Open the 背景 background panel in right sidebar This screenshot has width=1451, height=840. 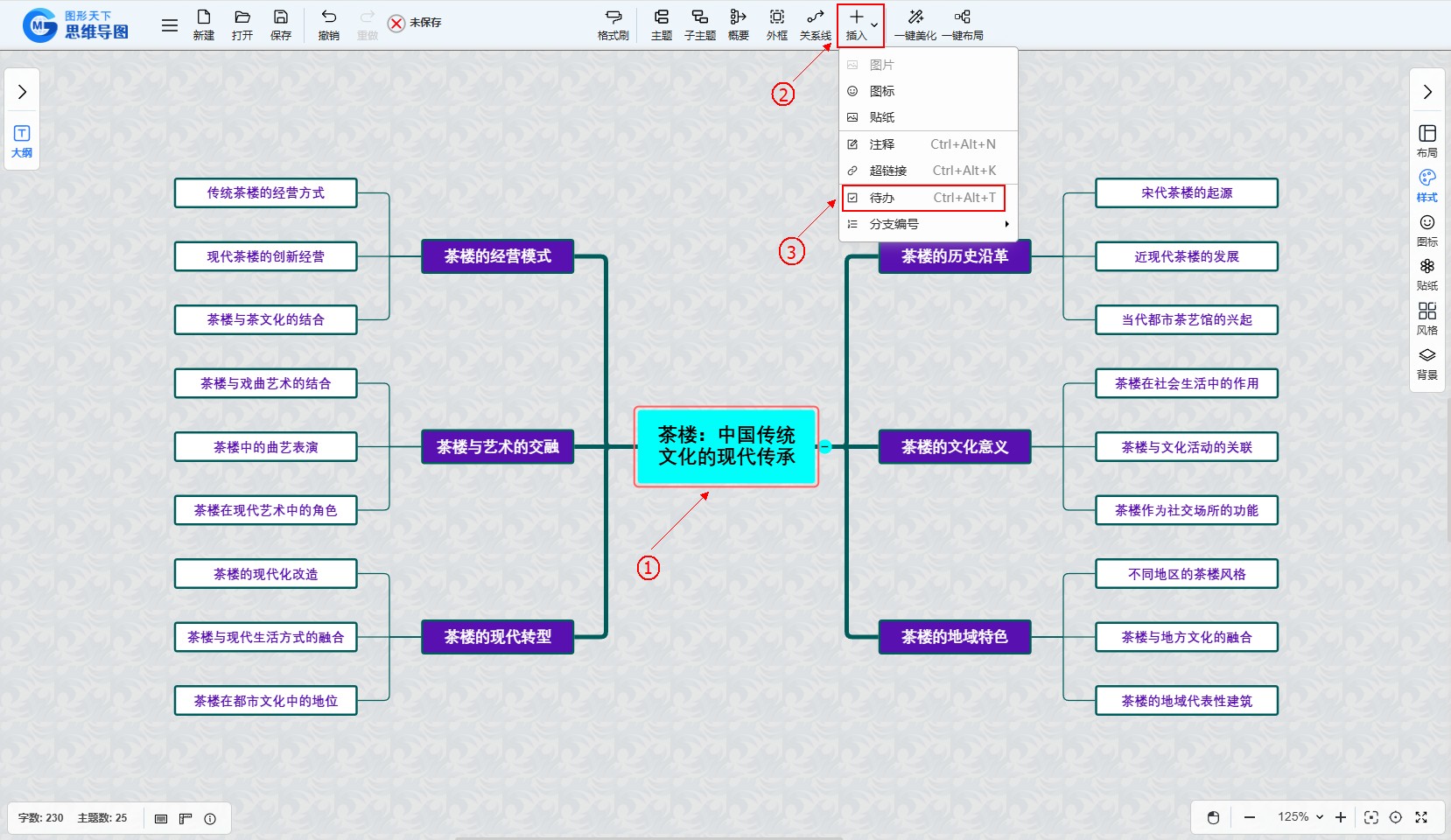pos(1426,363)
